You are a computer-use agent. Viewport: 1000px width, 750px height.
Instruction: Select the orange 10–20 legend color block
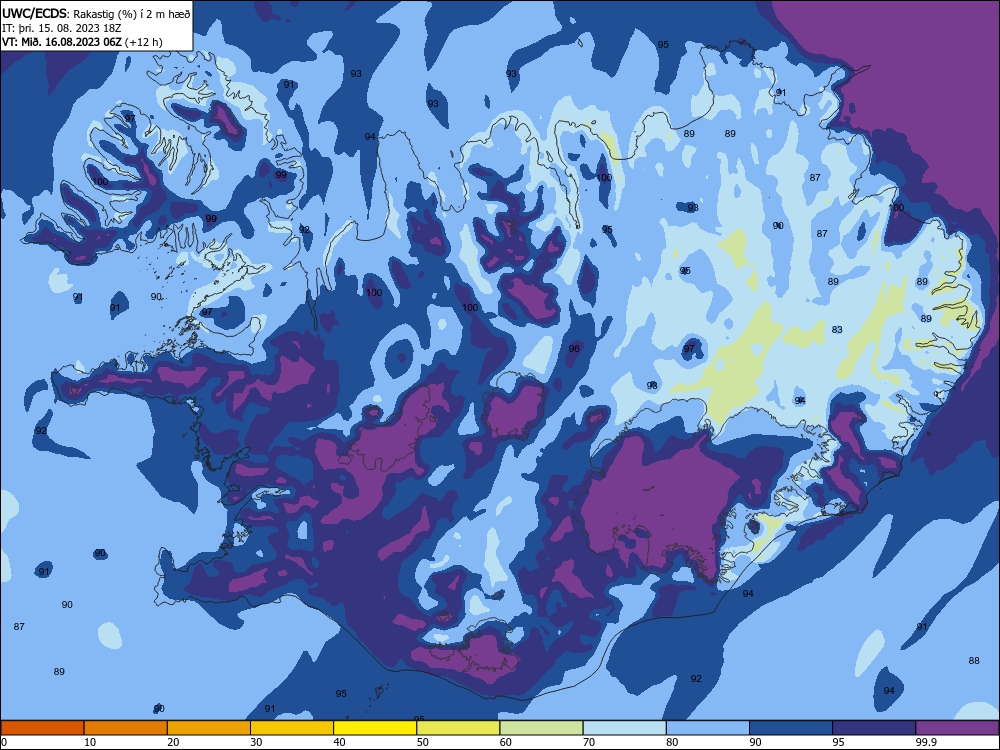point(126,728)
